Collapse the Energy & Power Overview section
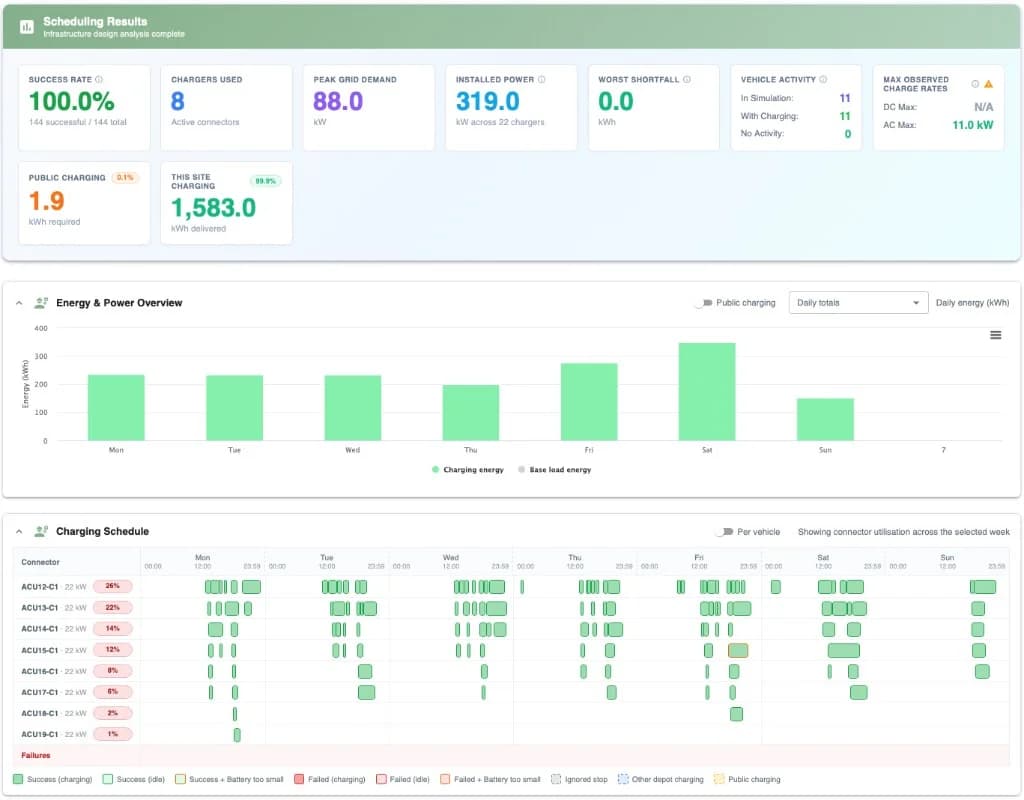 click(19, 303)
